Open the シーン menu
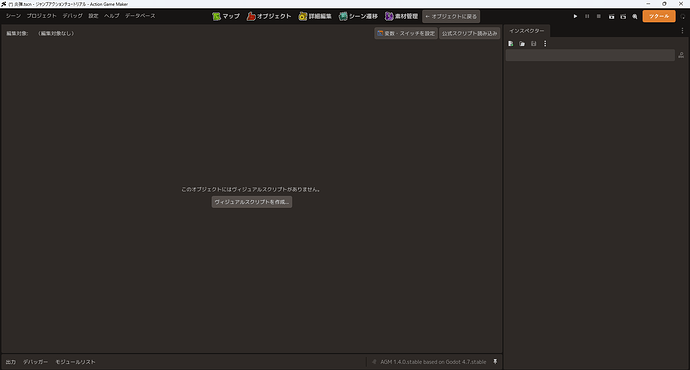The width and height of the screenshot is (690, 370). tap(13, 16)
